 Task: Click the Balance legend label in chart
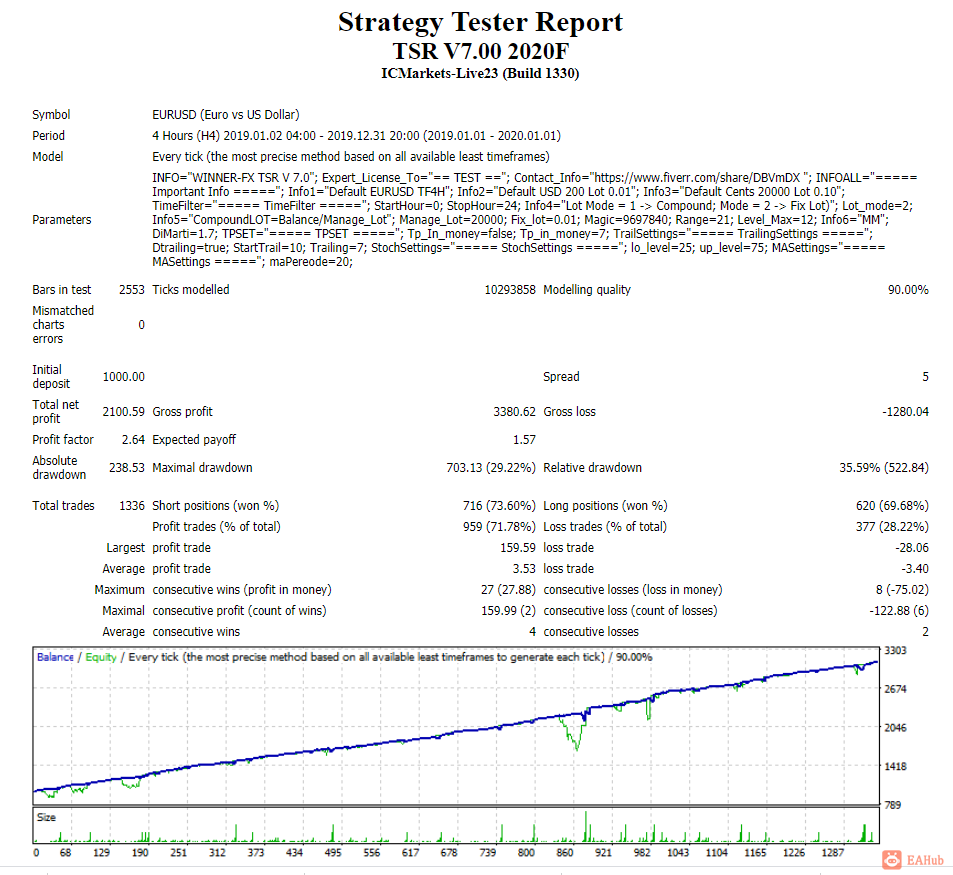point(55,657)
